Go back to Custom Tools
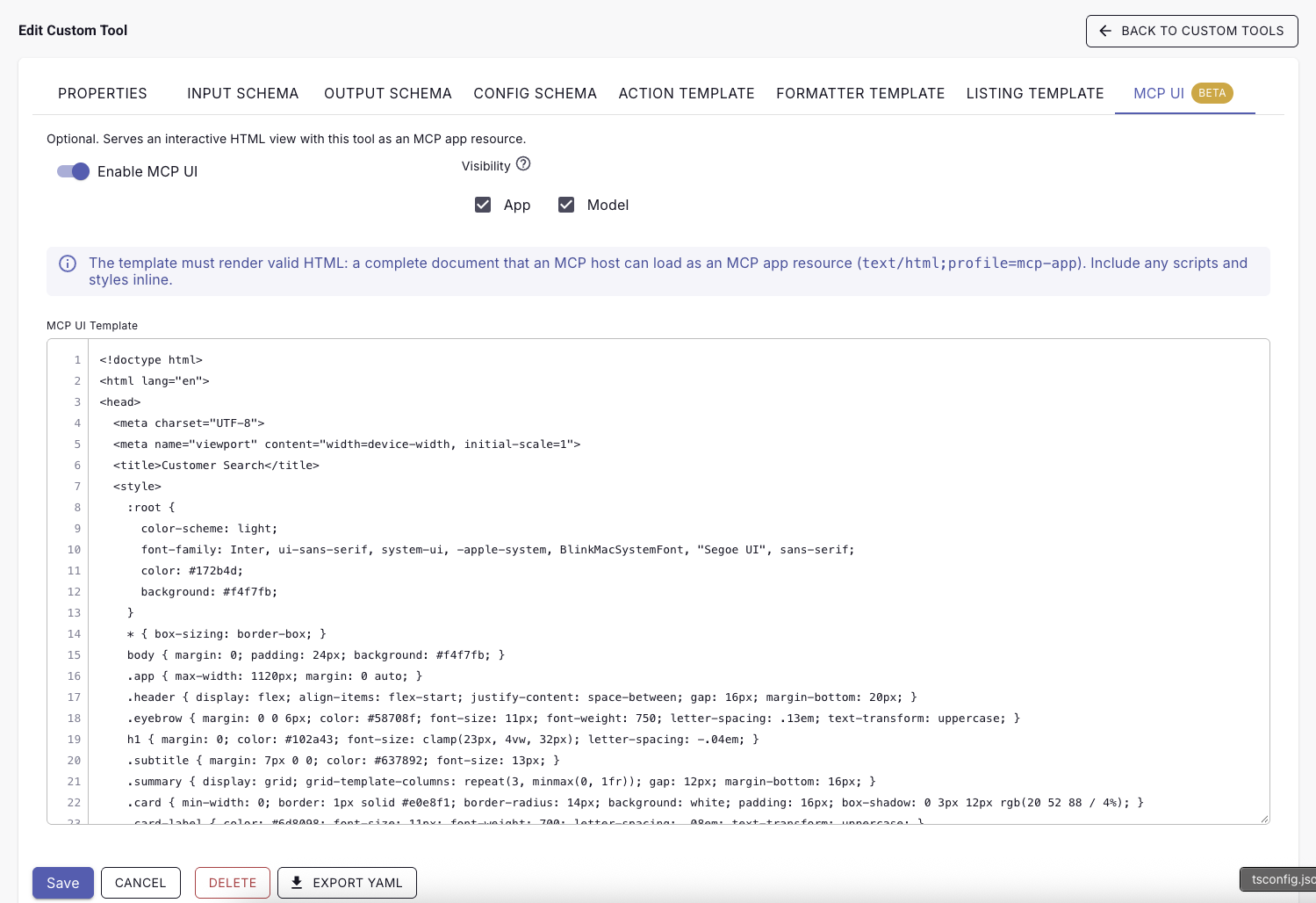The height and width of the screenshot is (903, 1316). (x=1192, y=31)
